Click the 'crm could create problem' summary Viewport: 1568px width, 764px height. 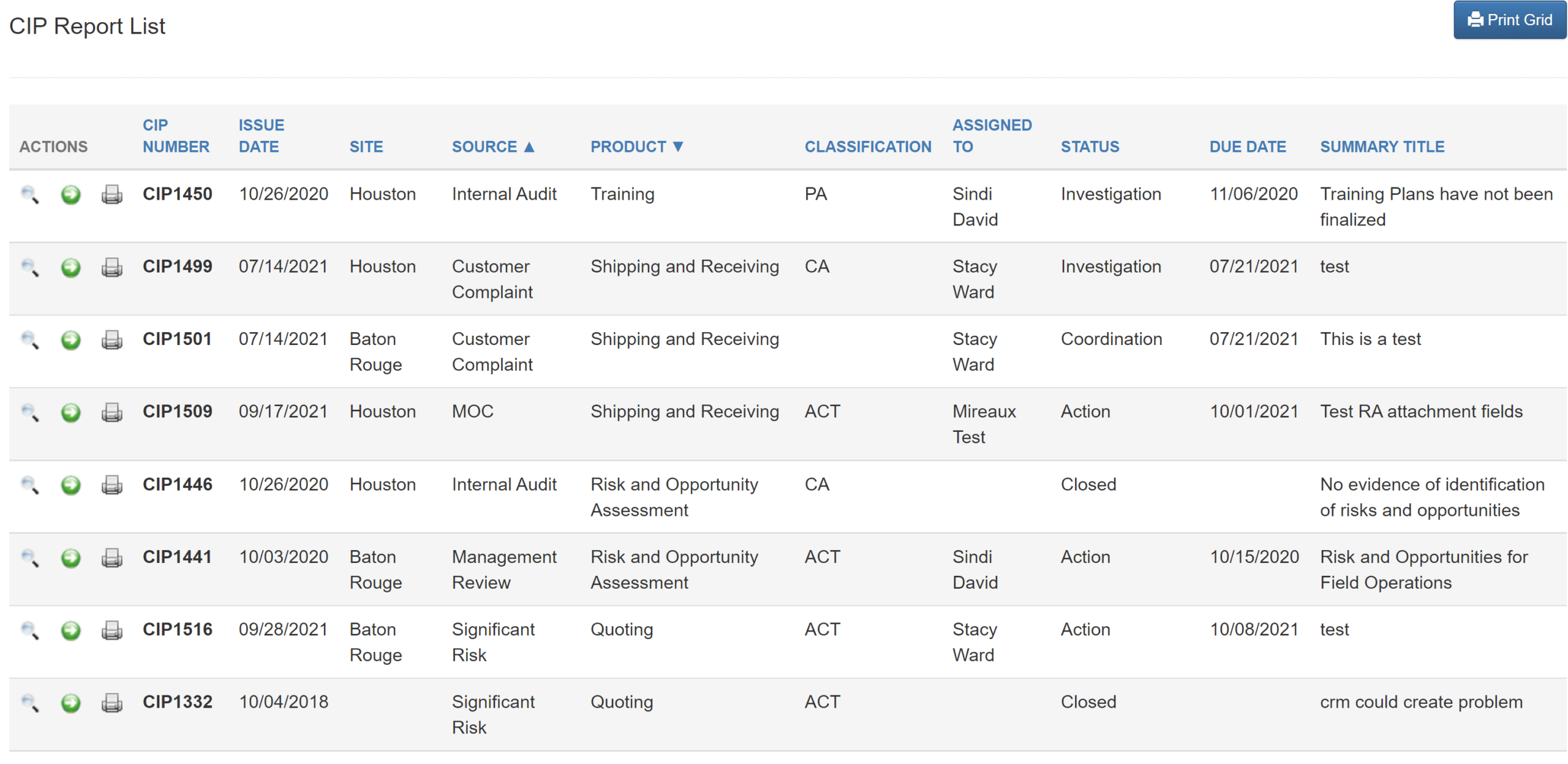tap(1420, 702)
